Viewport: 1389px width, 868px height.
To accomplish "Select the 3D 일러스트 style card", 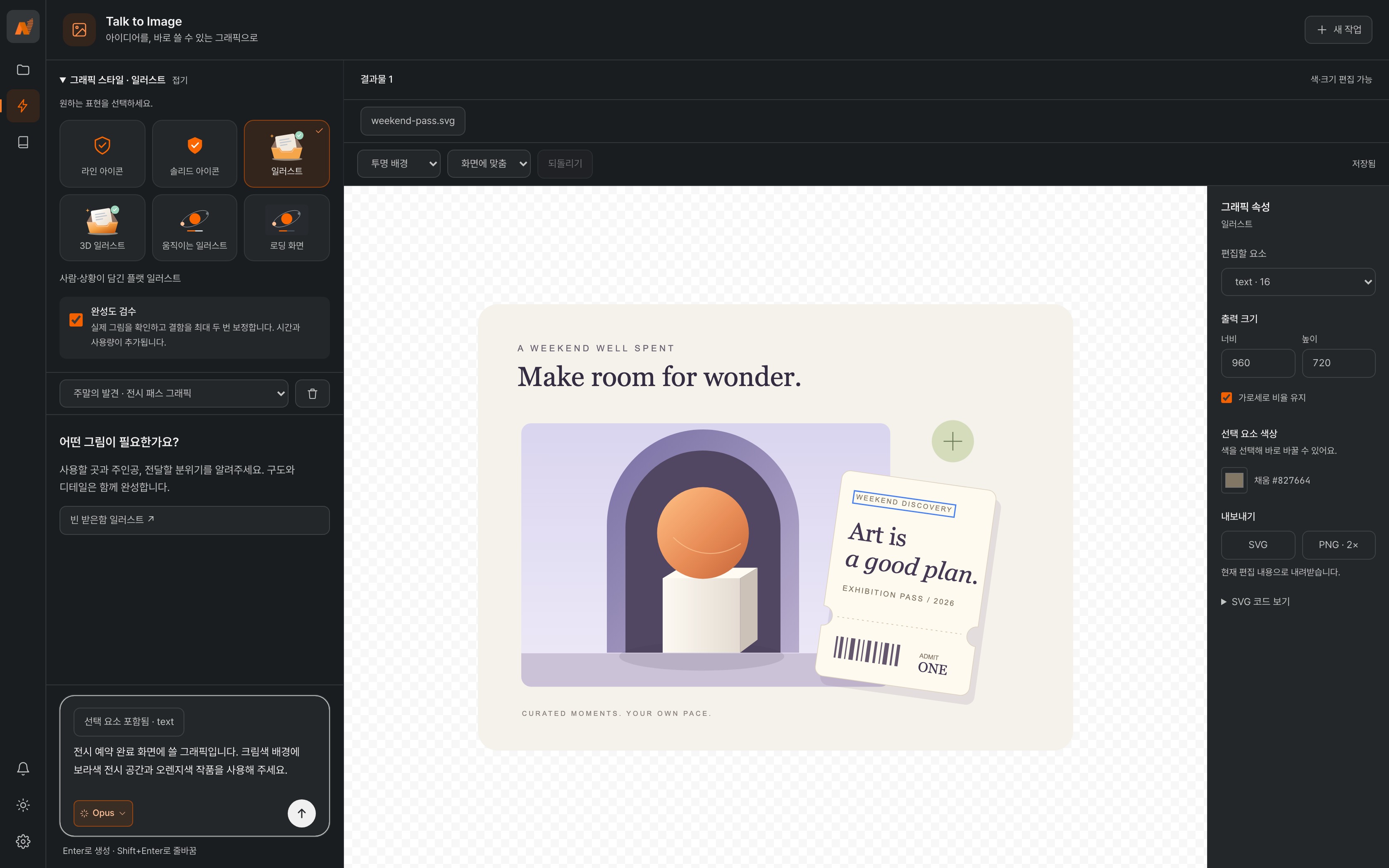I will point(102,228).
